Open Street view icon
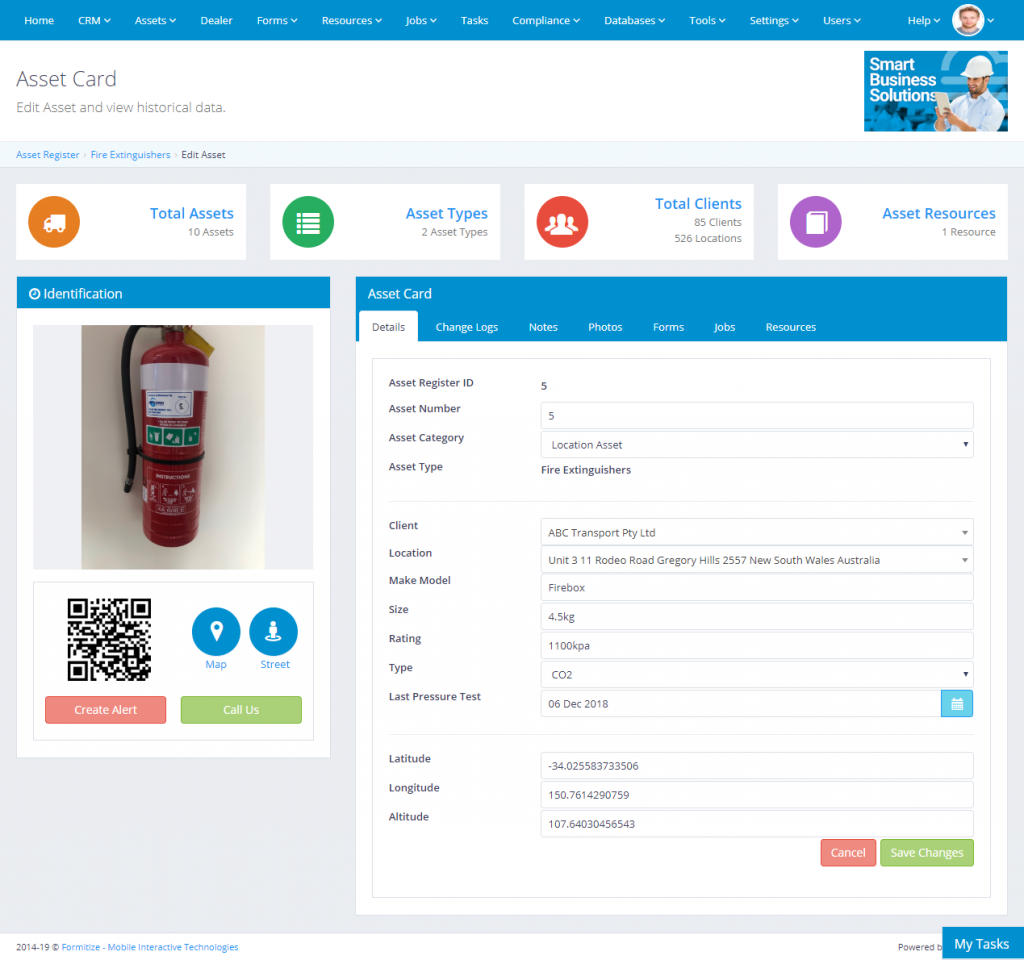The image size is (1024, 960). point(274,632)
